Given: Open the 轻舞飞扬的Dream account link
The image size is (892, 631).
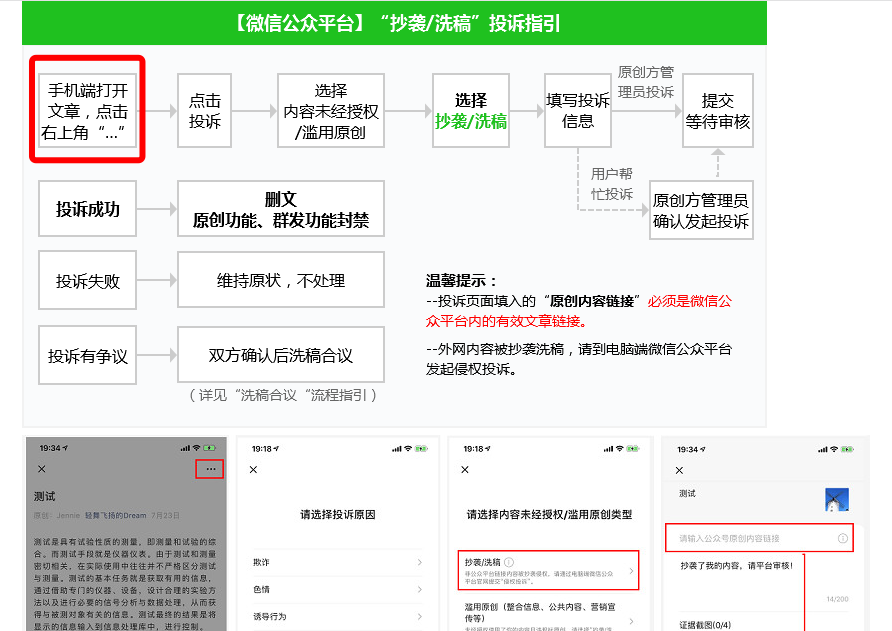Looking at the screenshot, I should pos(115,515).
